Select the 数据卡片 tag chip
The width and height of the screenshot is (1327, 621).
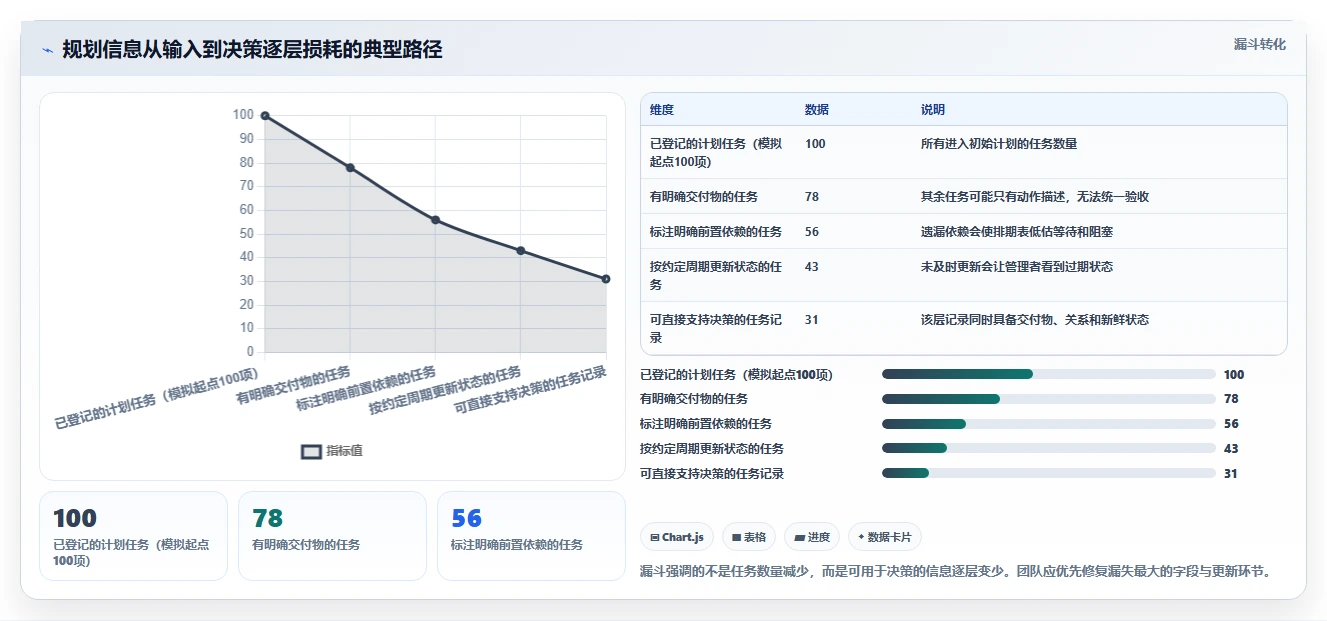pos(885,537)
